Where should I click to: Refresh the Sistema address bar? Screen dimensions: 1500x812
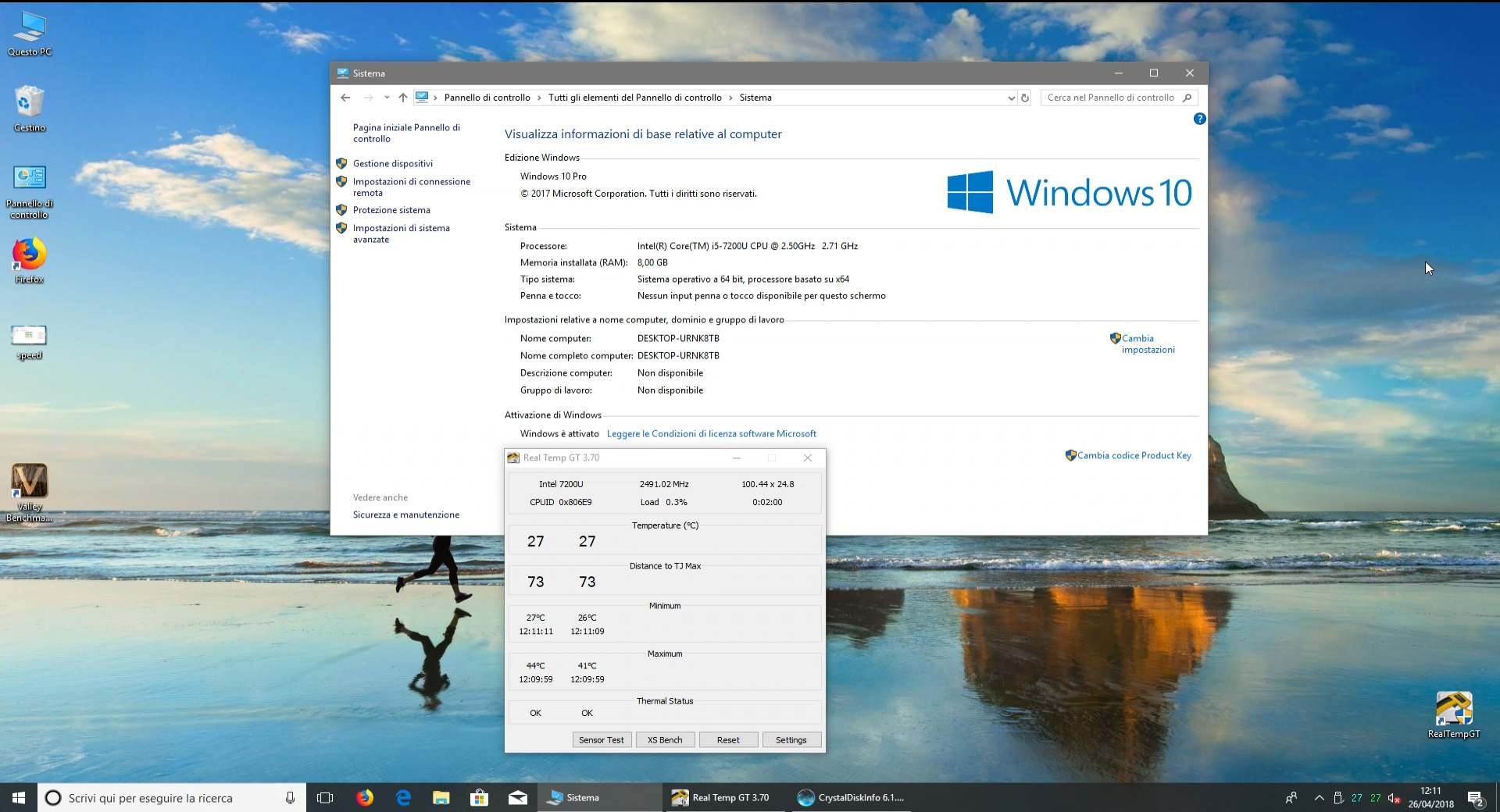coord(1025,98)
